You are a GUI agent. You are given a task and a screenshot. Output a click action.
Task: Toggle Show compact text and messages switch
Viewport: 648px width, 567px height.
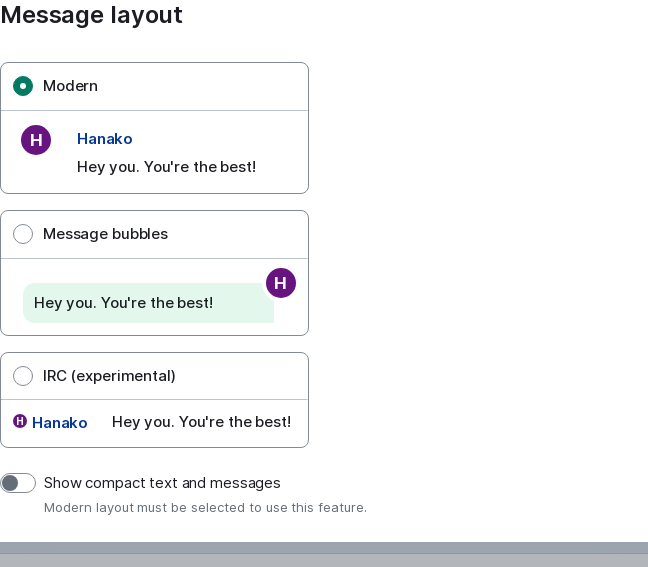pyautogui.click(x=18, y=483)
